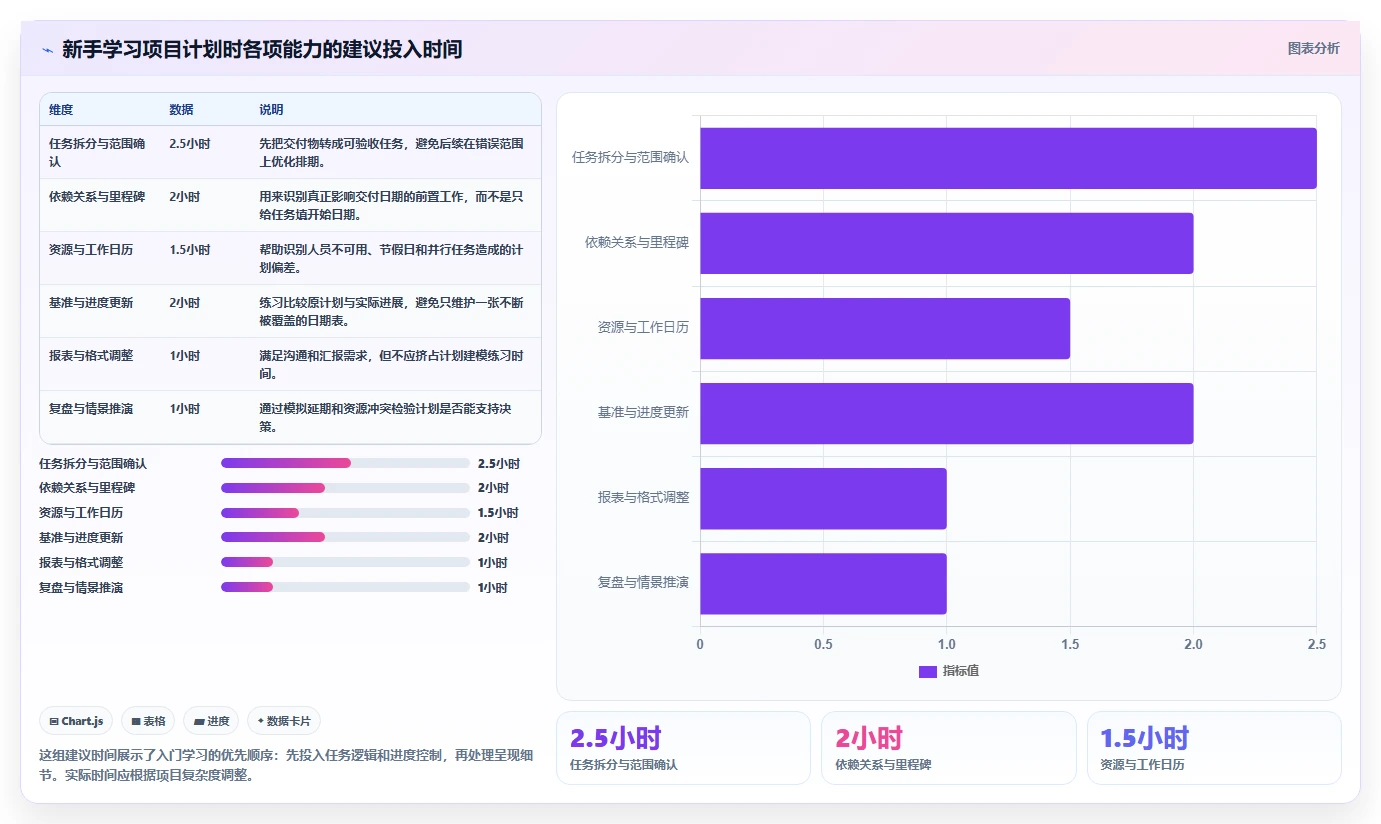Click the description starting 帮助识别人员不可用
1381x824 pixels.
click(x=391, y=258)
